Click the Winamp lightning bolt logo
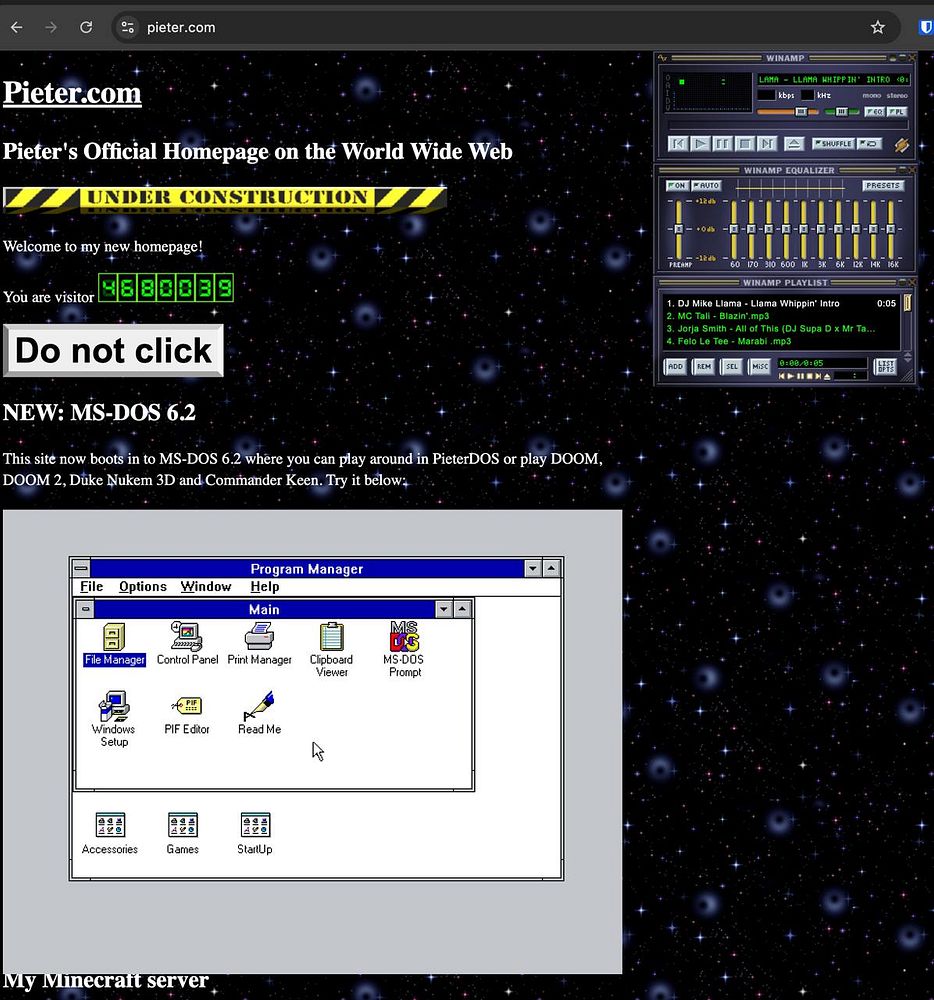Image resolution: width=934 pixels, height=1000 pixels. (901, 145)
